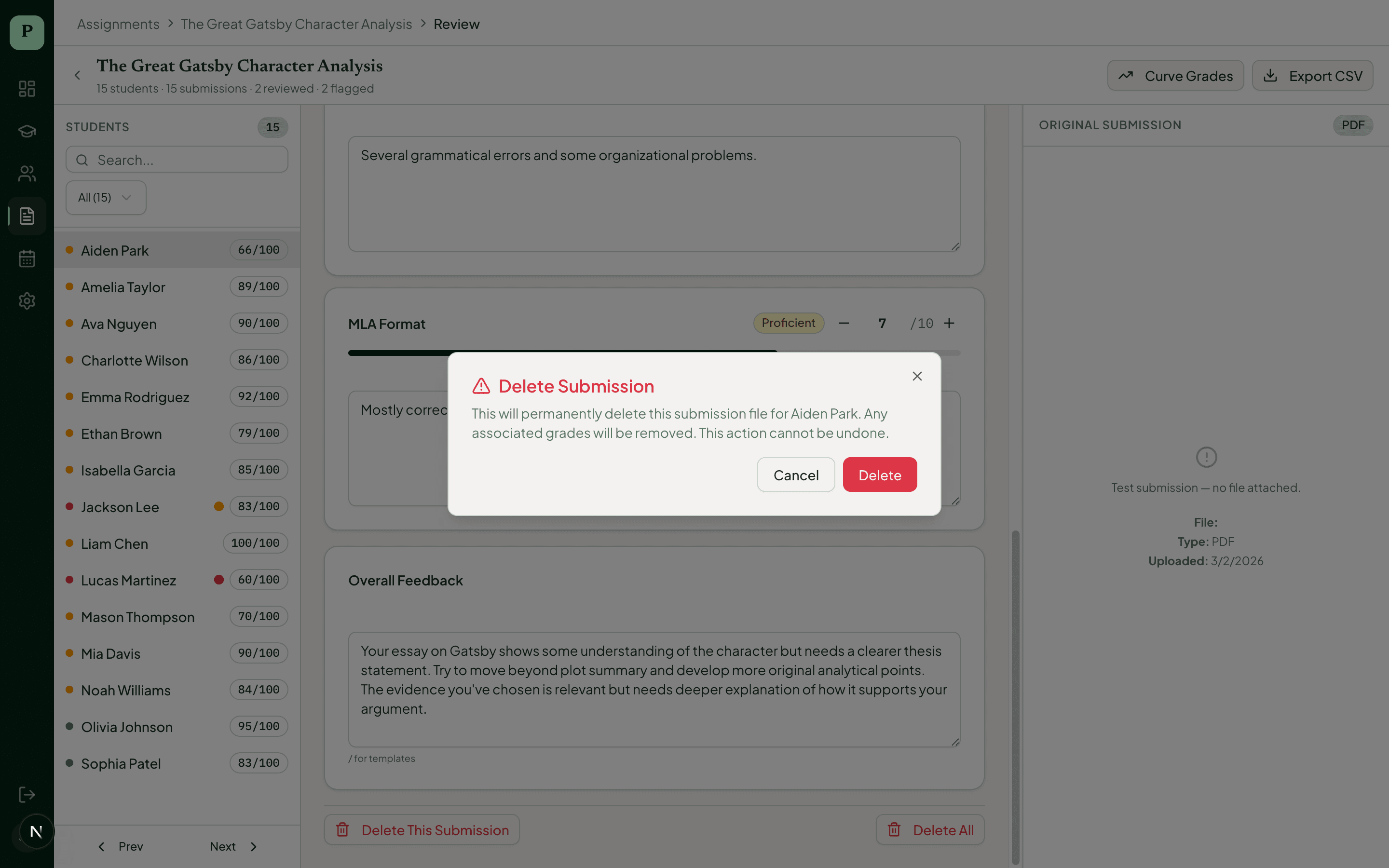Click the dashboard grid icon in sidebar
The width and height of the screenshot is (1389, 868).
(x=27, y=88)
